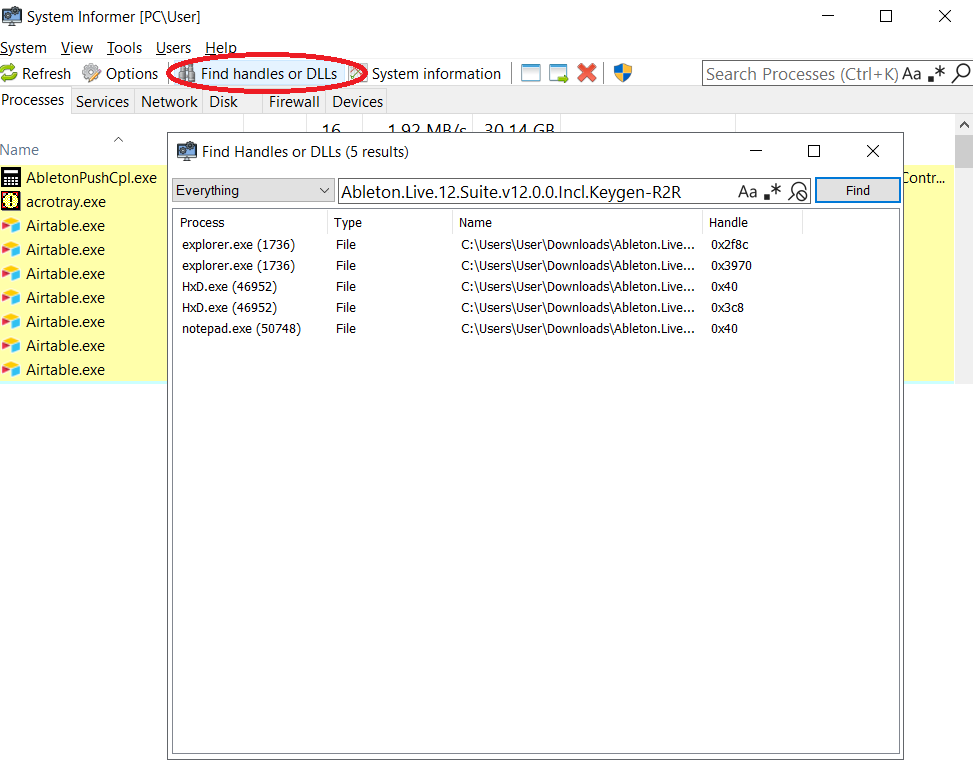This screenshot has width=973, height=769.
Task: Sort results by Process column
Action: (x=251, y=222)
